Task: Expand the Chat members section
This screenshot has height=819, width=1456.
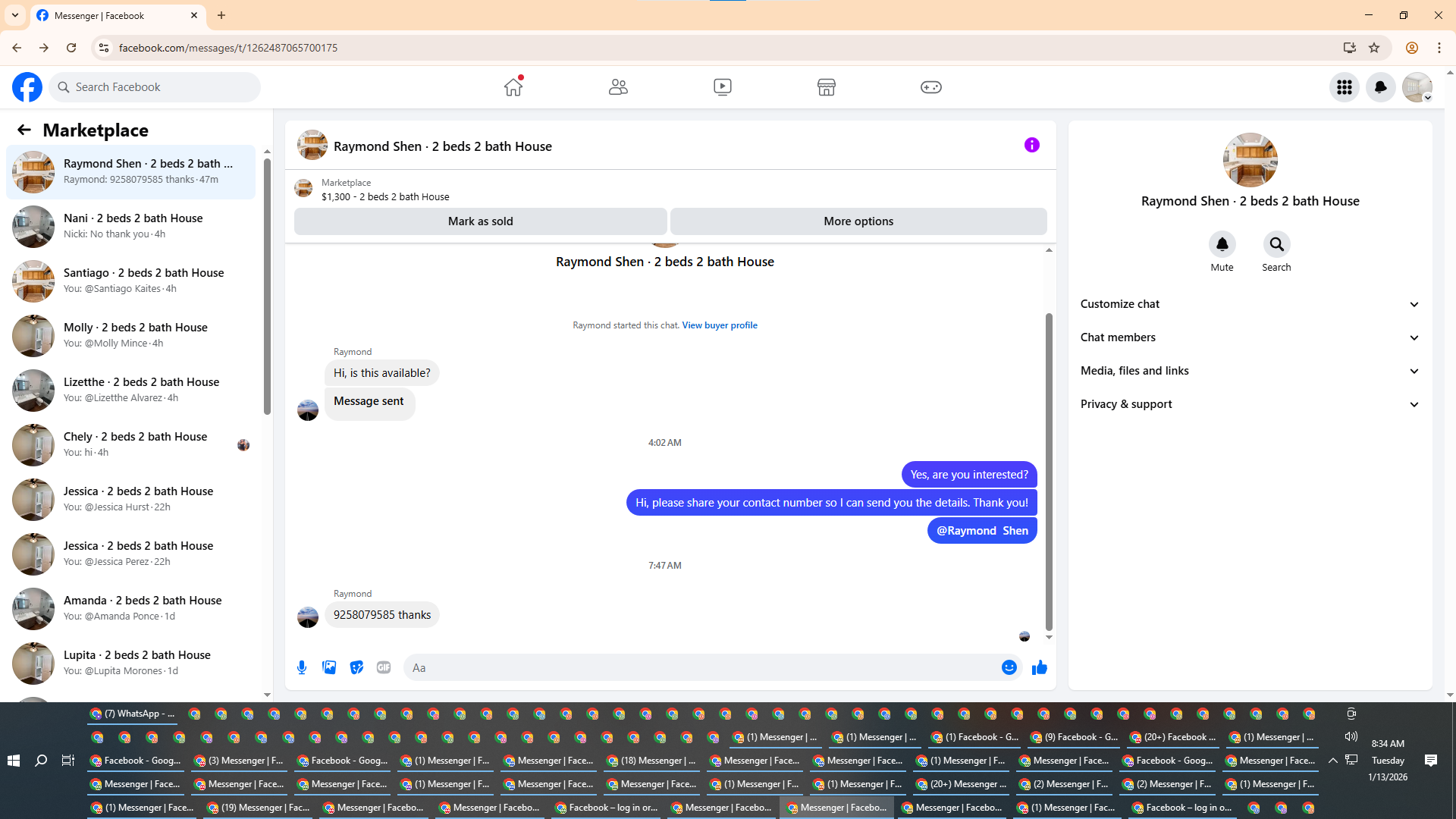Action: [x=1250, y=337]
